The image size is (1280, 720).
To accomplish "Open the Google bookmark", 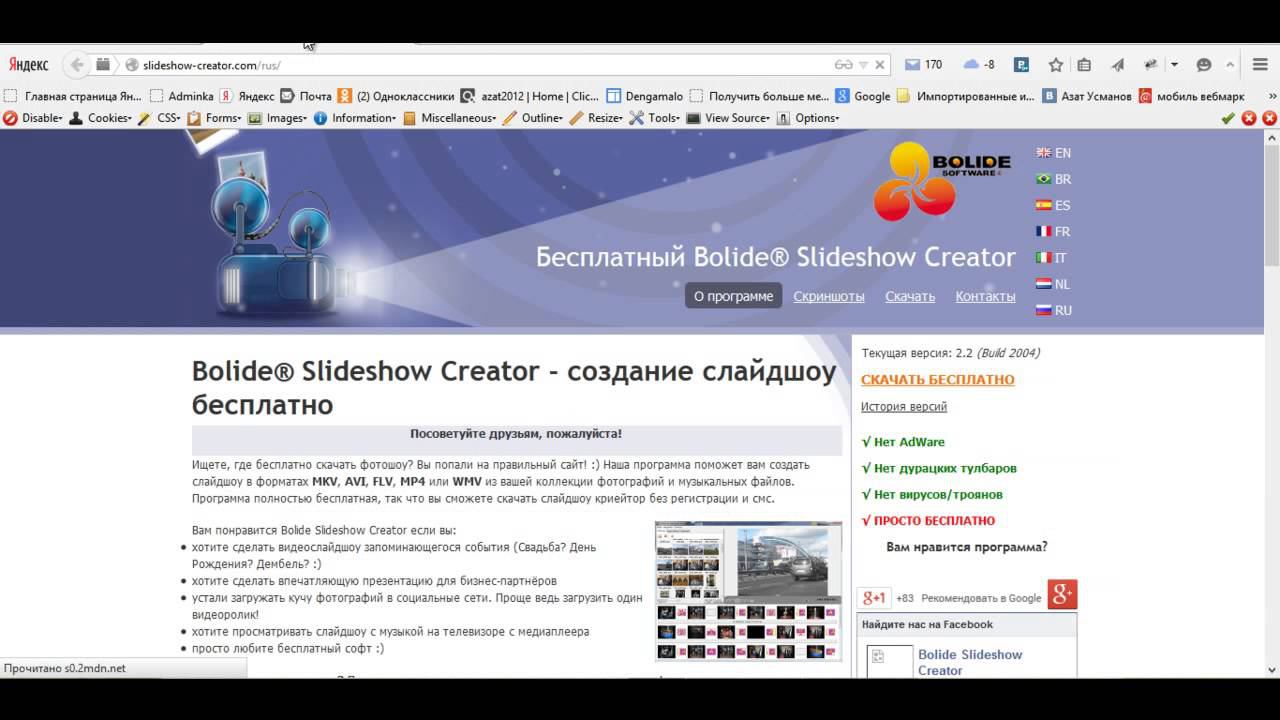I will coord(863,97).
